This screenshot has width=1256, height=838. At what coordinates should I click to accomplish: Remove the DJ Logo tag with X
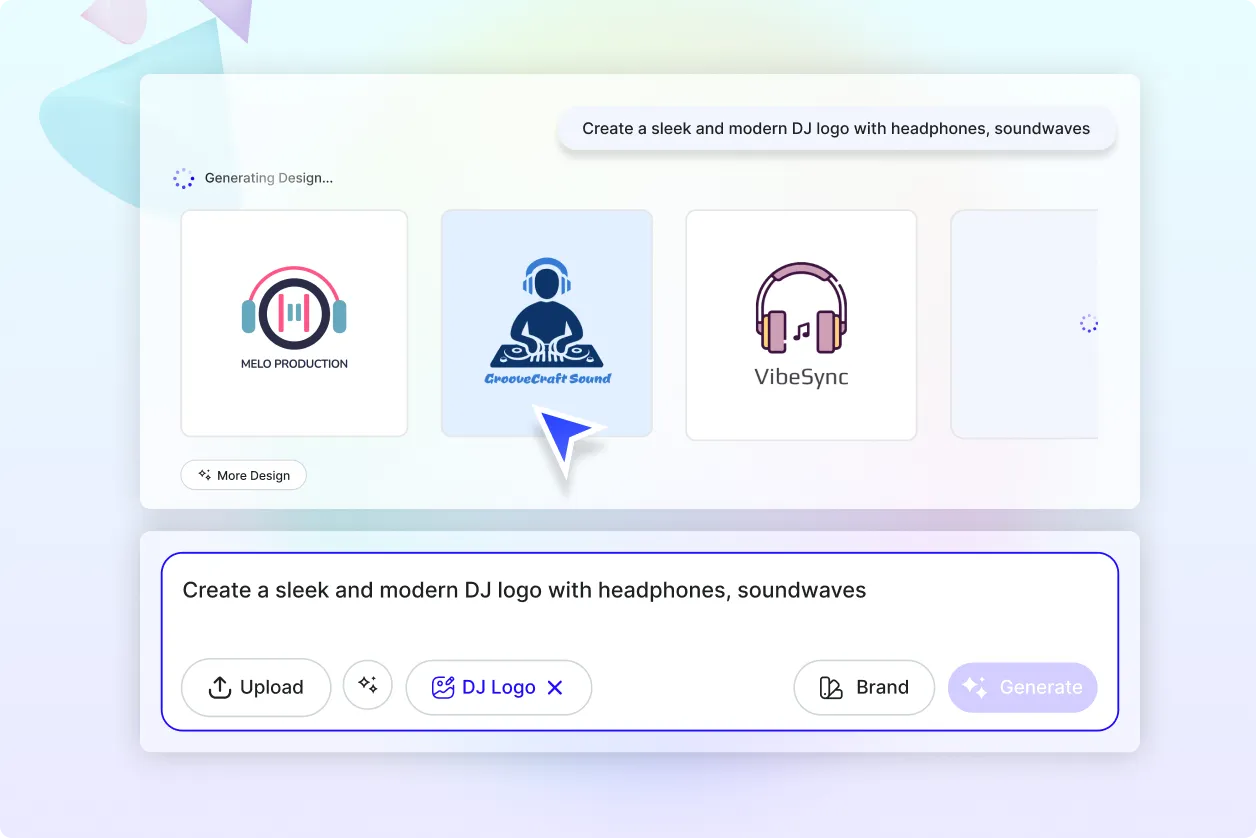[556, 687]
